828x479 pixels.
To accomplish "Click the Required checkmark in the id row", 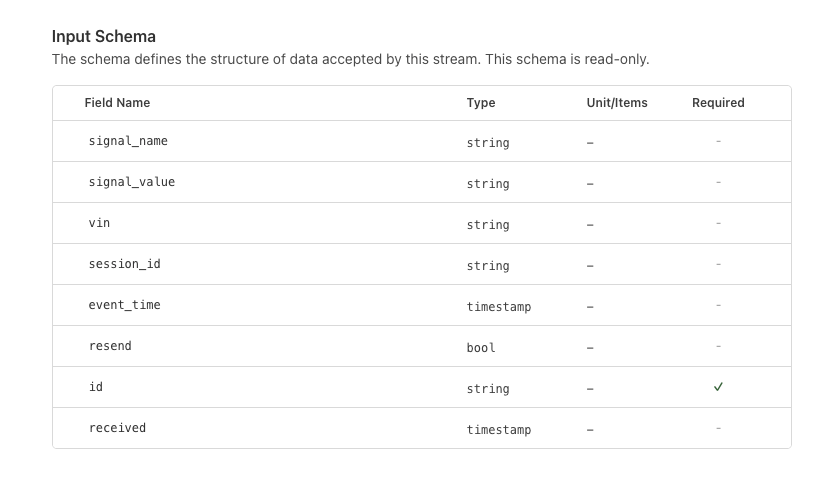I will click(718, 387).
